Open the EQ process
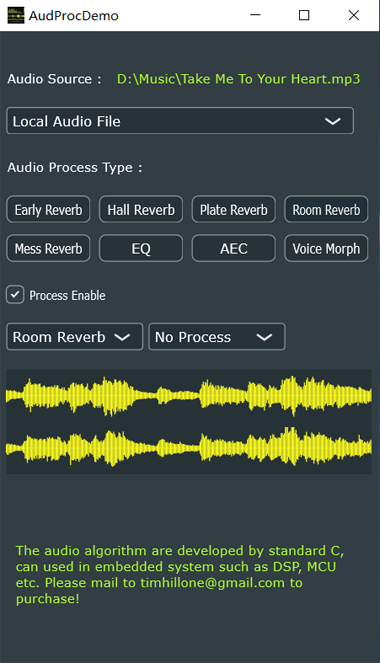This screenshot has height=663, width=380. pos(141,248)
